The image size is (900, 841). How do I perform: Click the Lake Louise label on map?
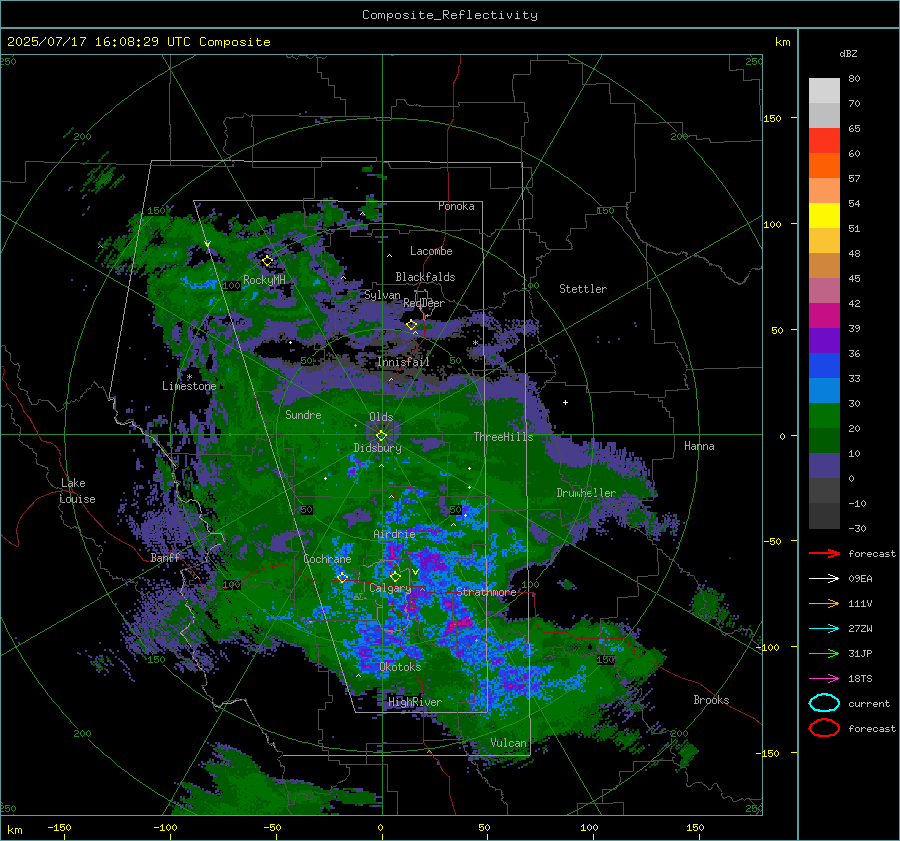77,491
